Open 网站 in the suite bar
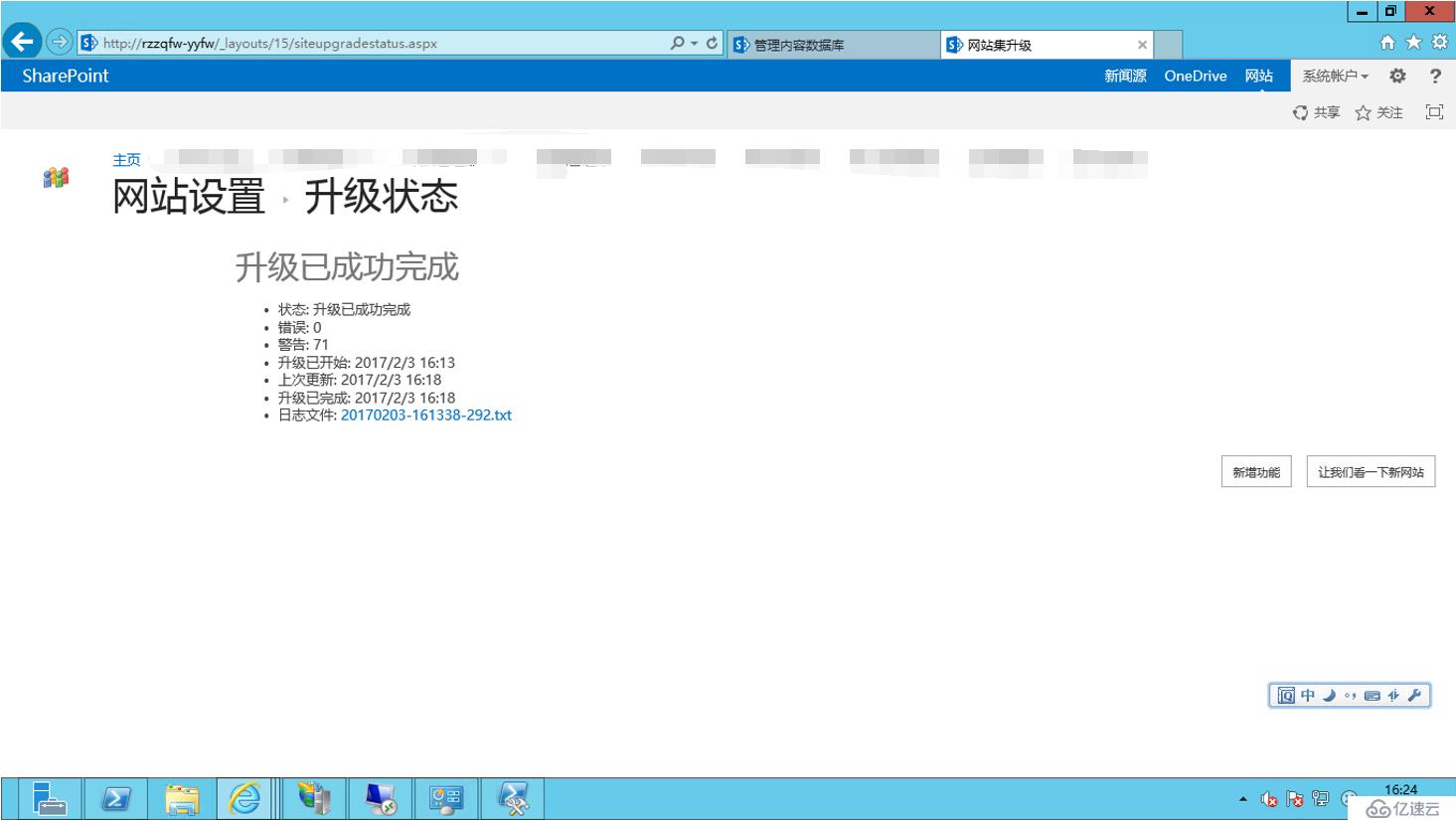 tap(1258, 76)
